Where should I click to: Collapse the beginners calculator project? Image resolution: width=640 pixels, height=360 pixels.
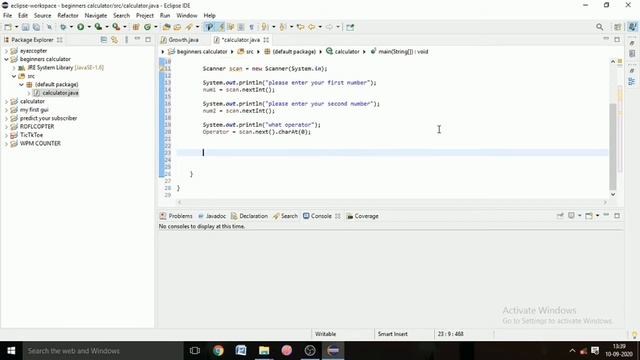[6, 59]
